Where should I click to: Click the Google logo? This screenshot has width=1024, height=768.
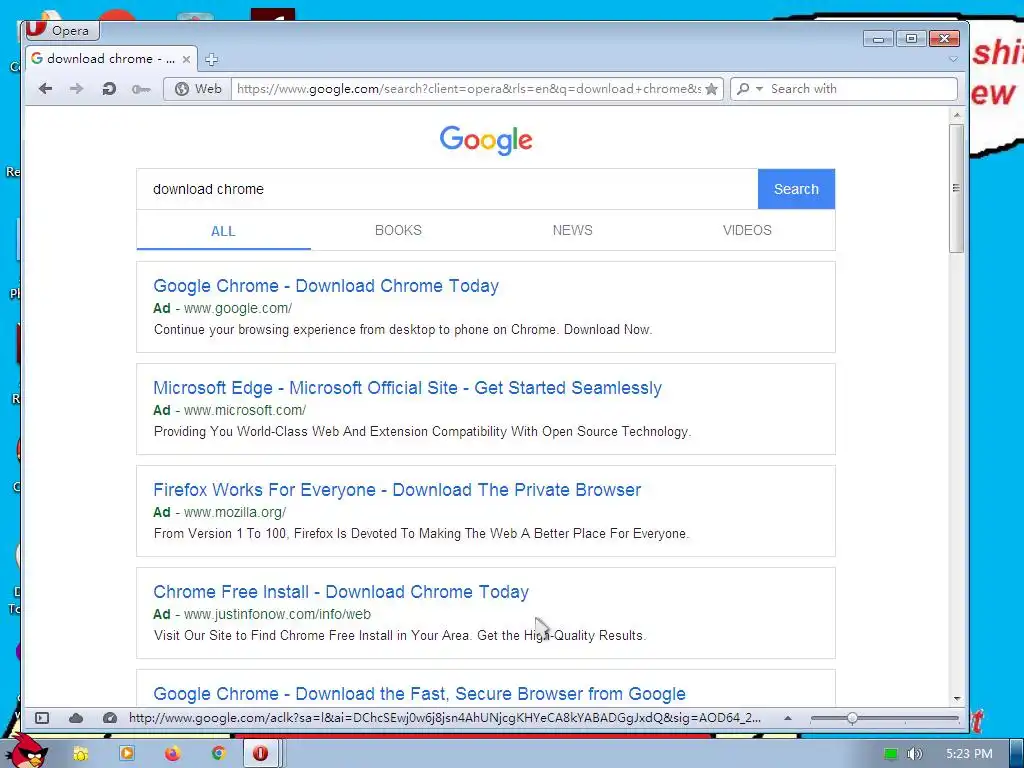pos(486,140)
